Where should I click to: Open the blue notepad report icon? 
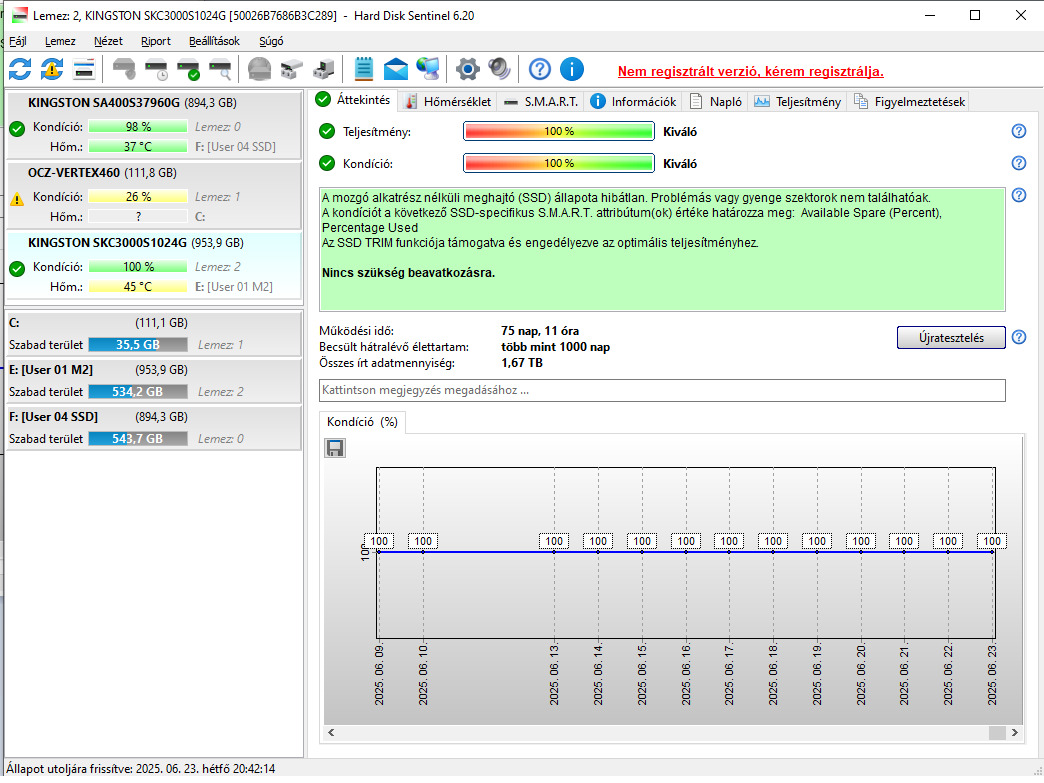[x=364, y=69]
